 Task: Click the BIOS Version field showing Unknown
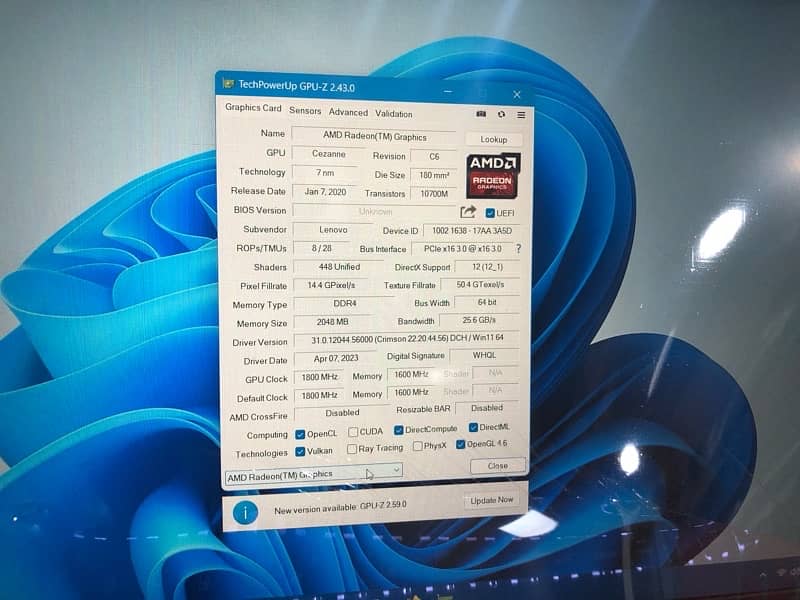click(374, 211)
